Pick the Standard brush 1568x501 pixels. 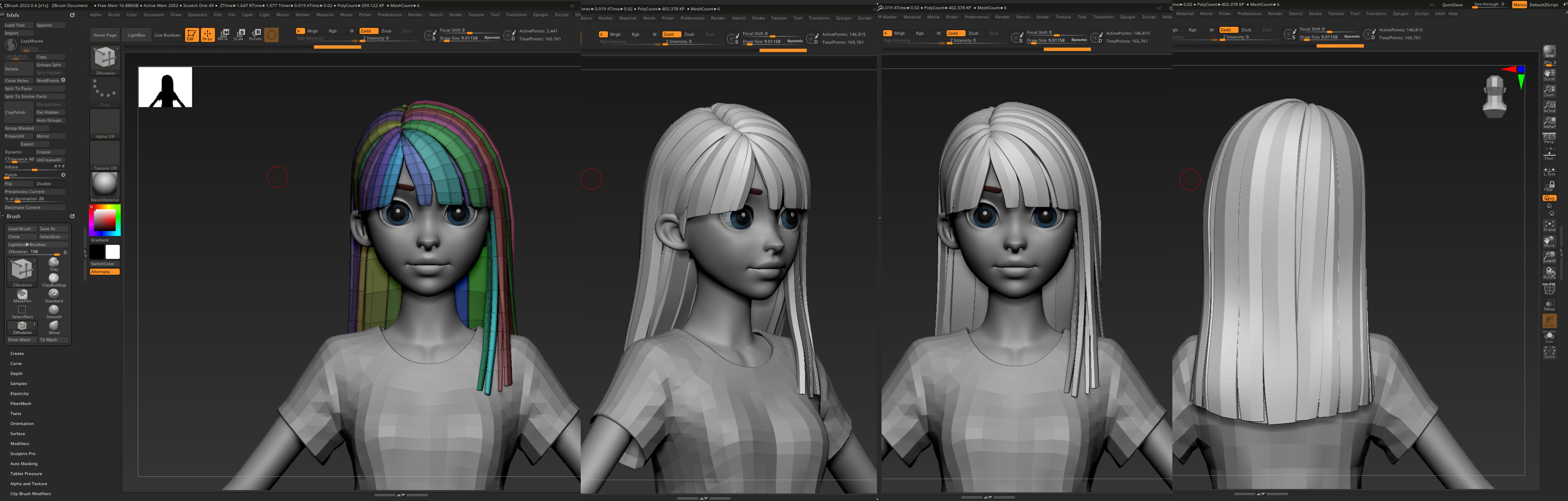pos(54,296)
